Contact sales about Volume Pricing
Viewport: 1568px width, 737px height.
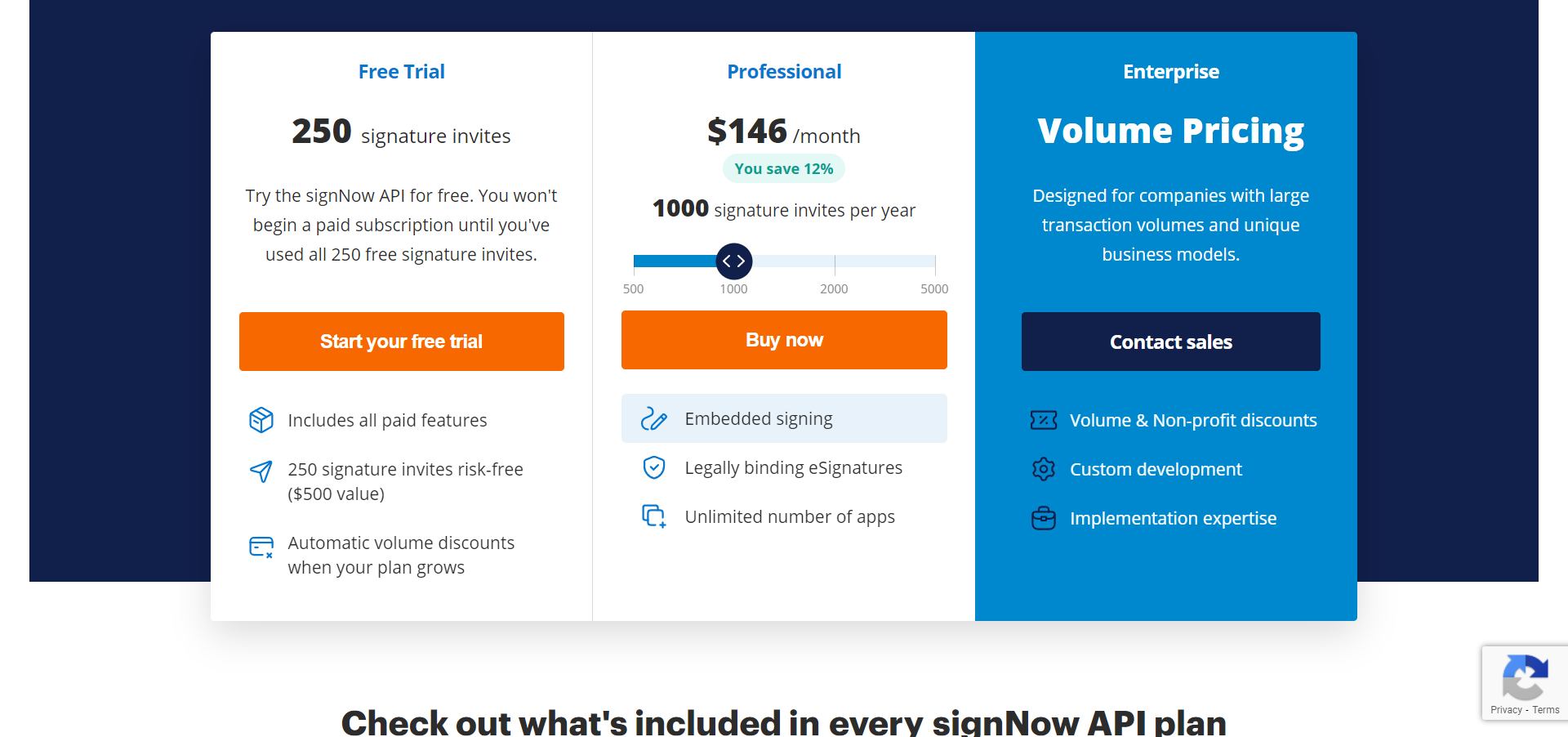(1170, 342)
